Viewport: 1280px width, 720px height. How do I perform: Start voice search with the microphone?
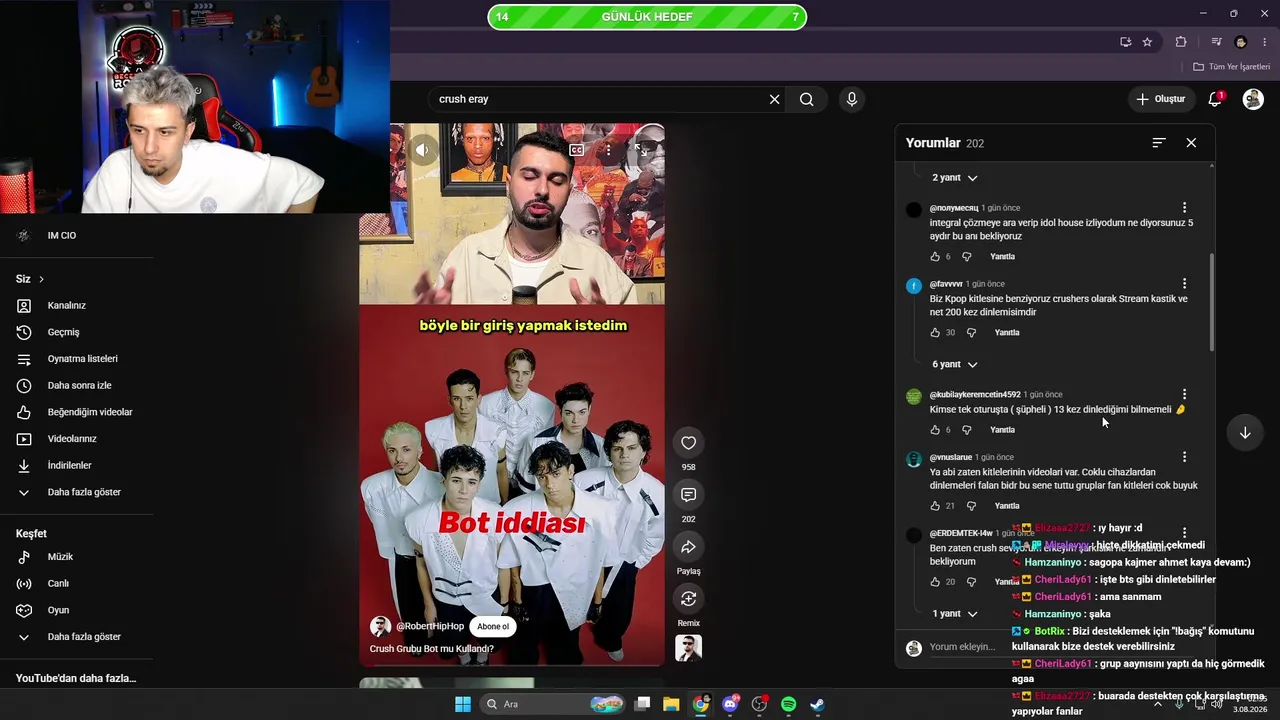(852, 99)
